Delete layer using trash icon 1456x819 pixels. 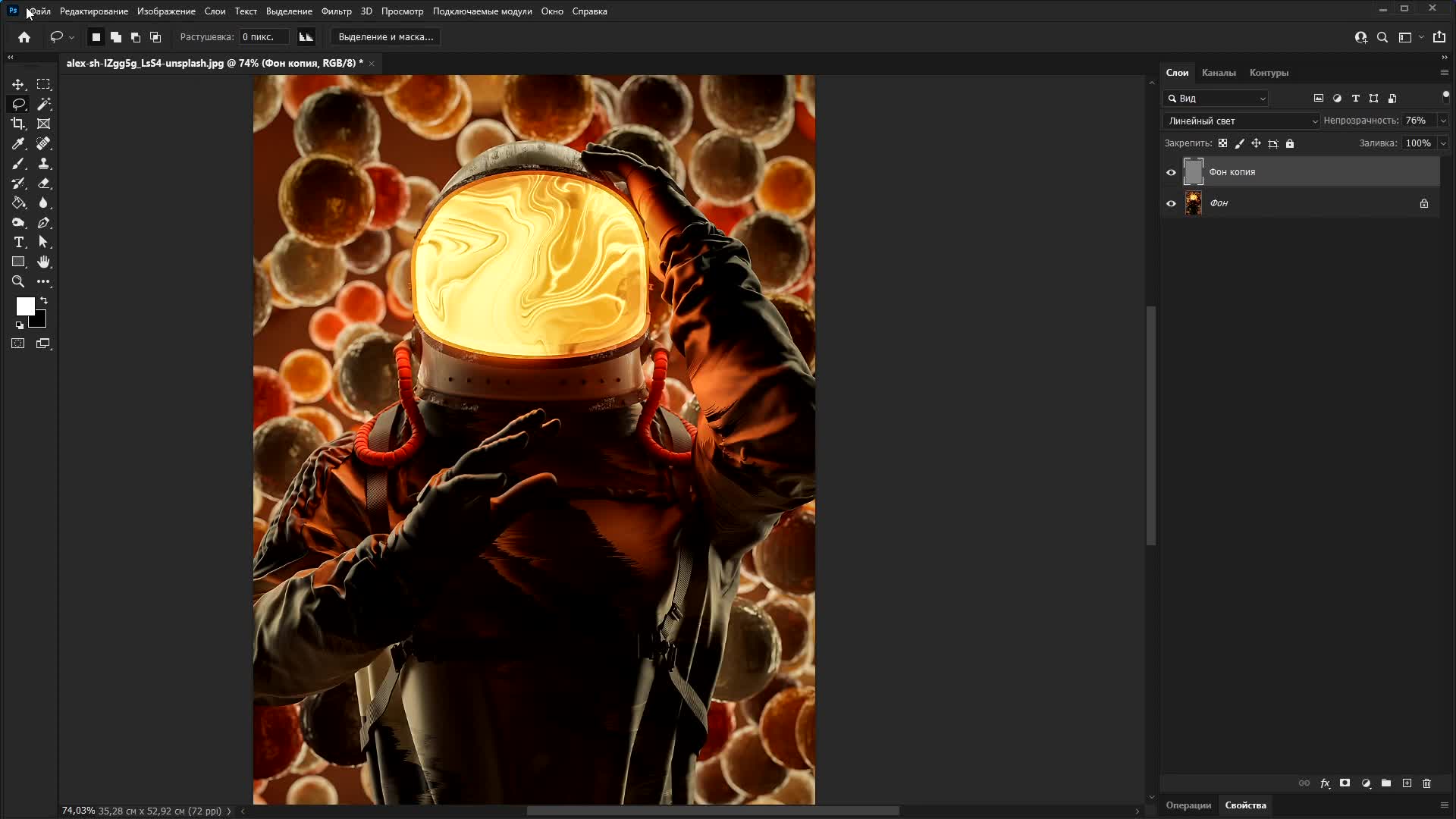tap(1426, 783)
